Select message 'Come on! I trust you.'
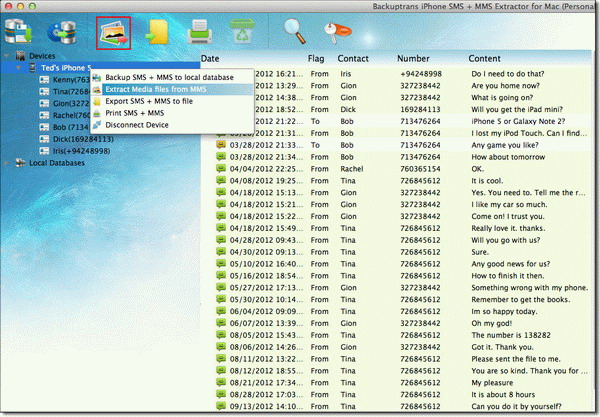Screen dimensions: 600x417 507,216
